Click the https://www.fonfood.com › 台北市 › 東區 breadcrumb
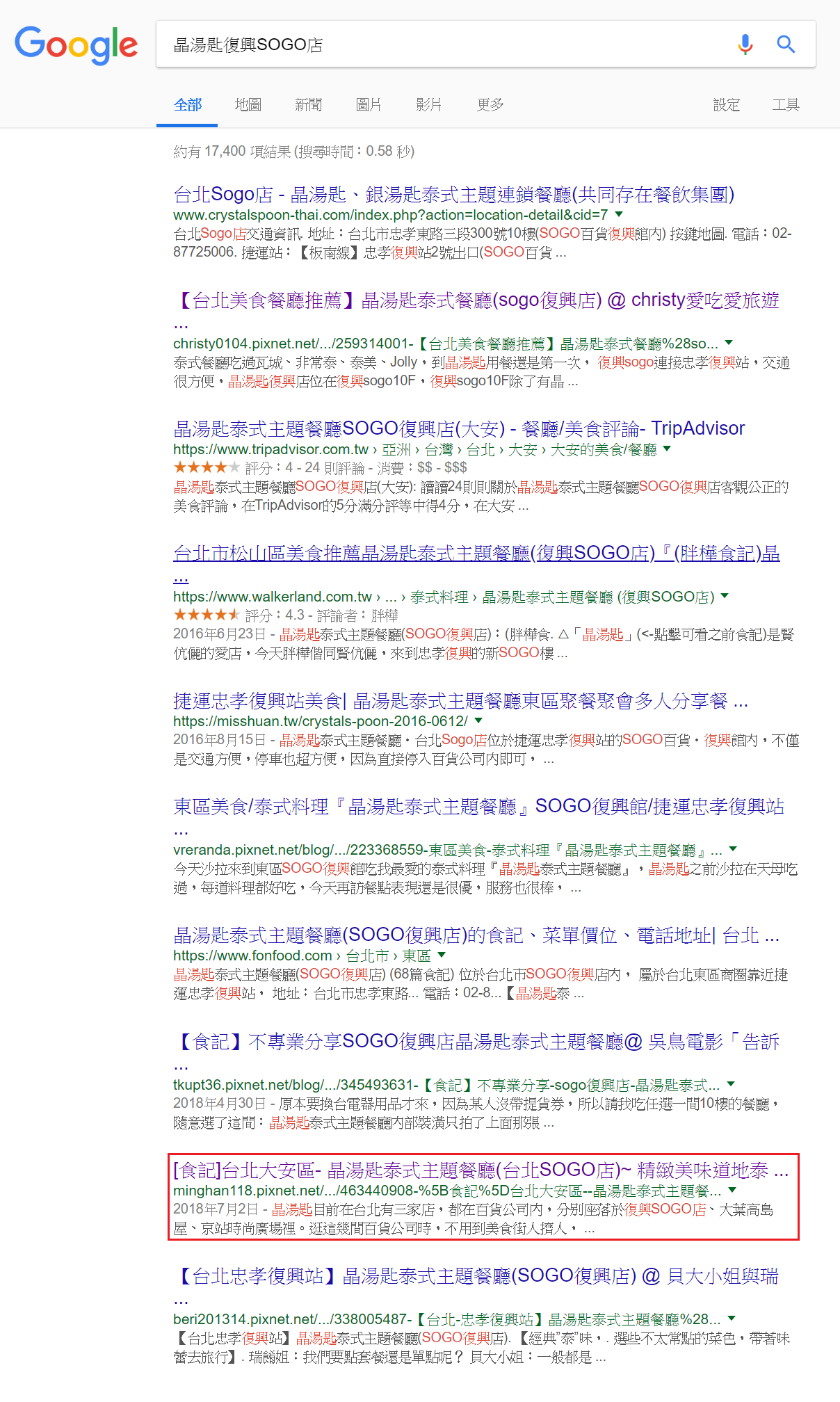Screen dimensions: 840x1402 pos(302,956)
